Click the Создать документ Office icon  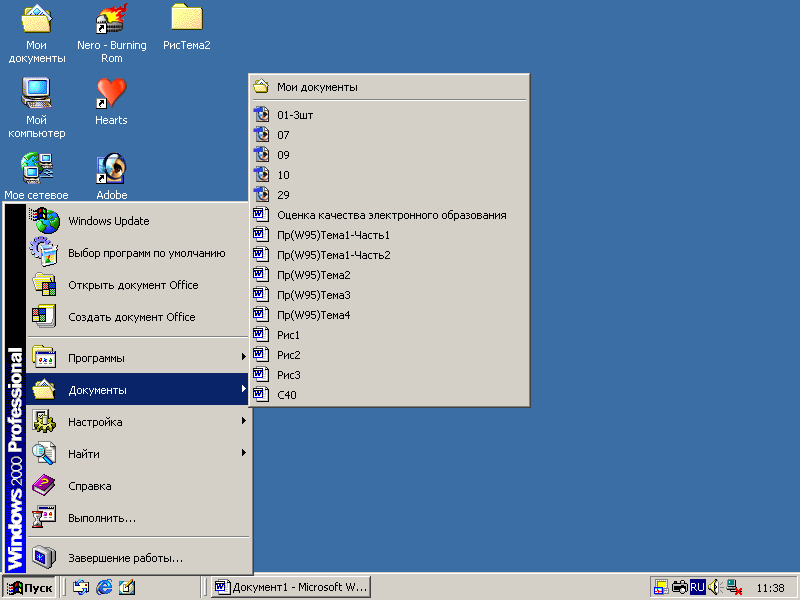point(44,316)
